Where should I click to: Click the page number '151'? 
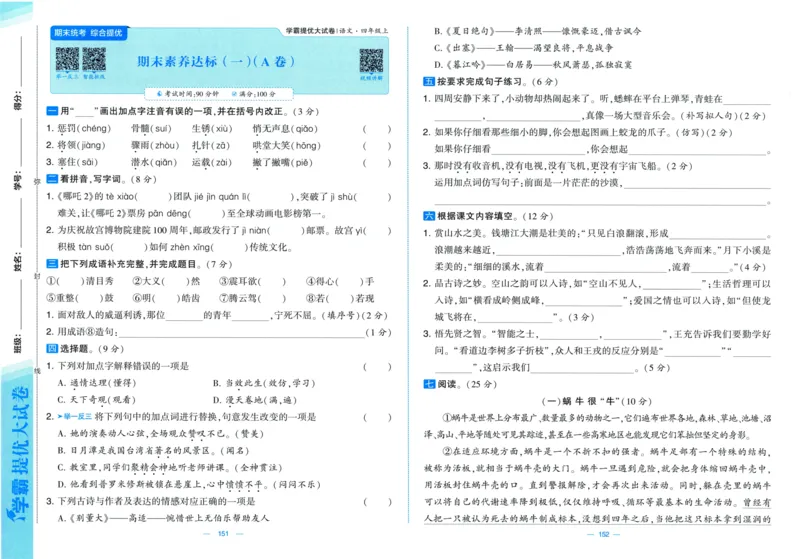[x=223, y=533]
